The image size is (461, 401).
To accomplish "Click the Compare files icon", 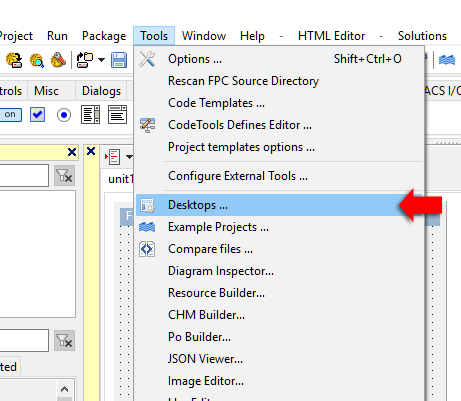I will click(x=147, y=249).
